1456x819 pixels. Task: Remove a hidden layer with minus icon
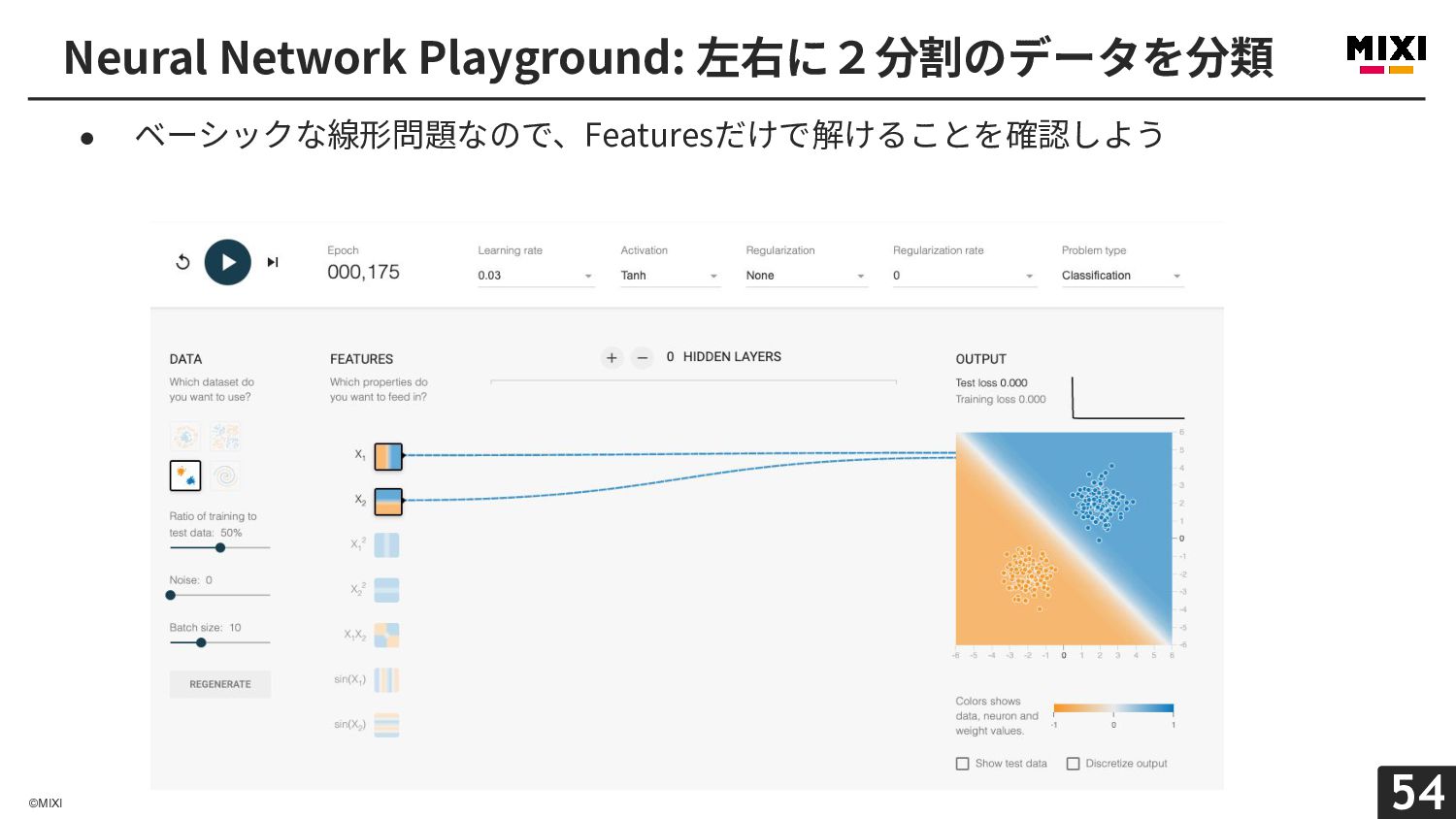coord(642,358)
